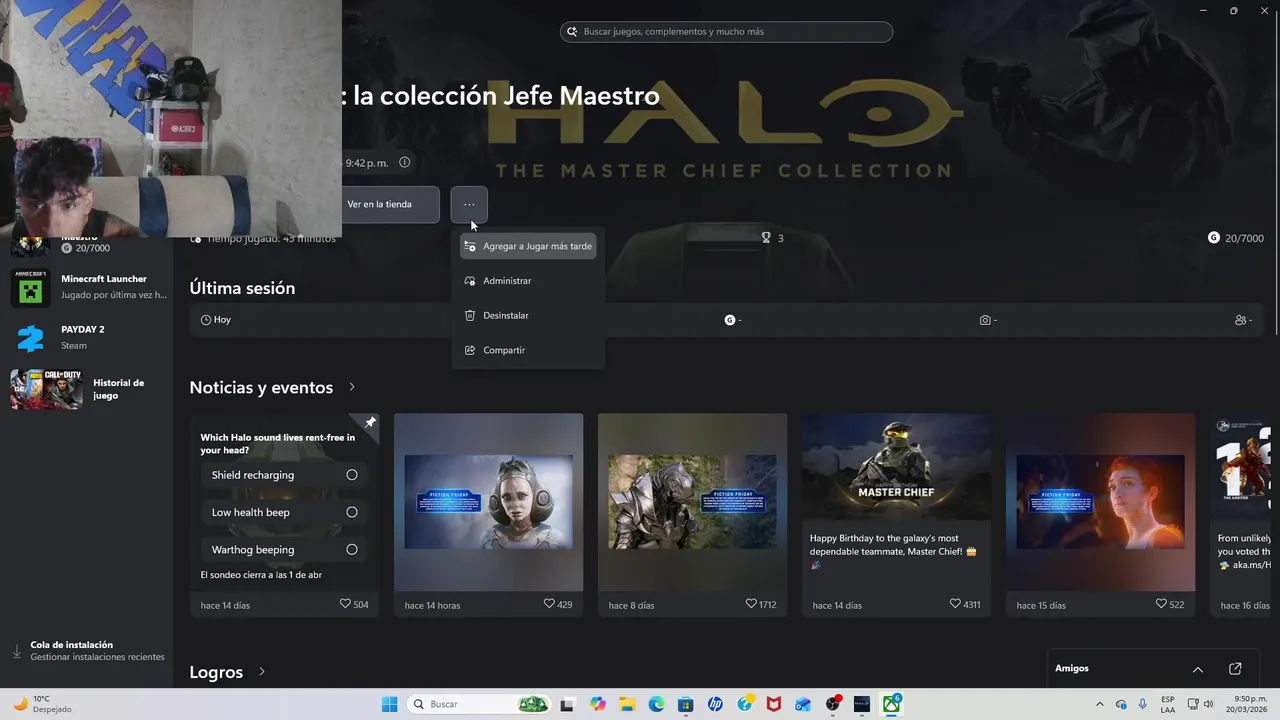1280x720 pixels.
Task: Like the post with 429 likes
Action: 549,604
